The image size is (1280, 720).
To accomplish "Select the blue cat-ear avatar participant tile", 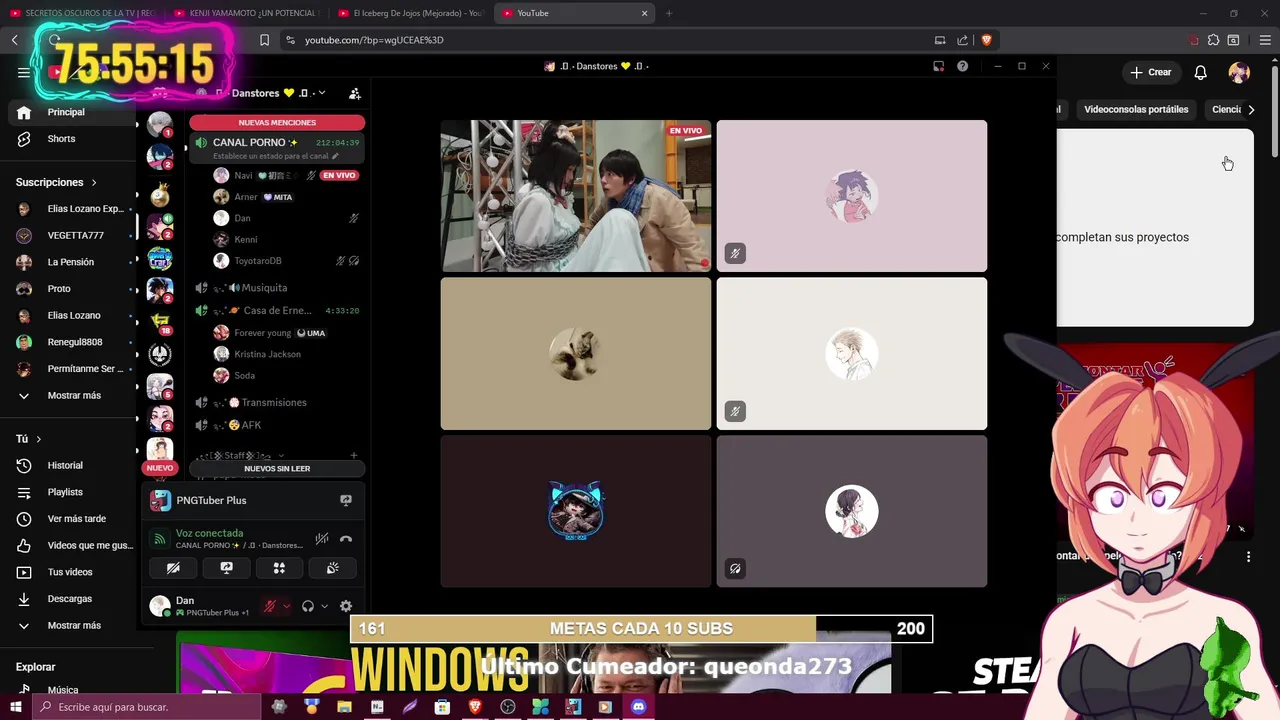I will click(576, 511).
